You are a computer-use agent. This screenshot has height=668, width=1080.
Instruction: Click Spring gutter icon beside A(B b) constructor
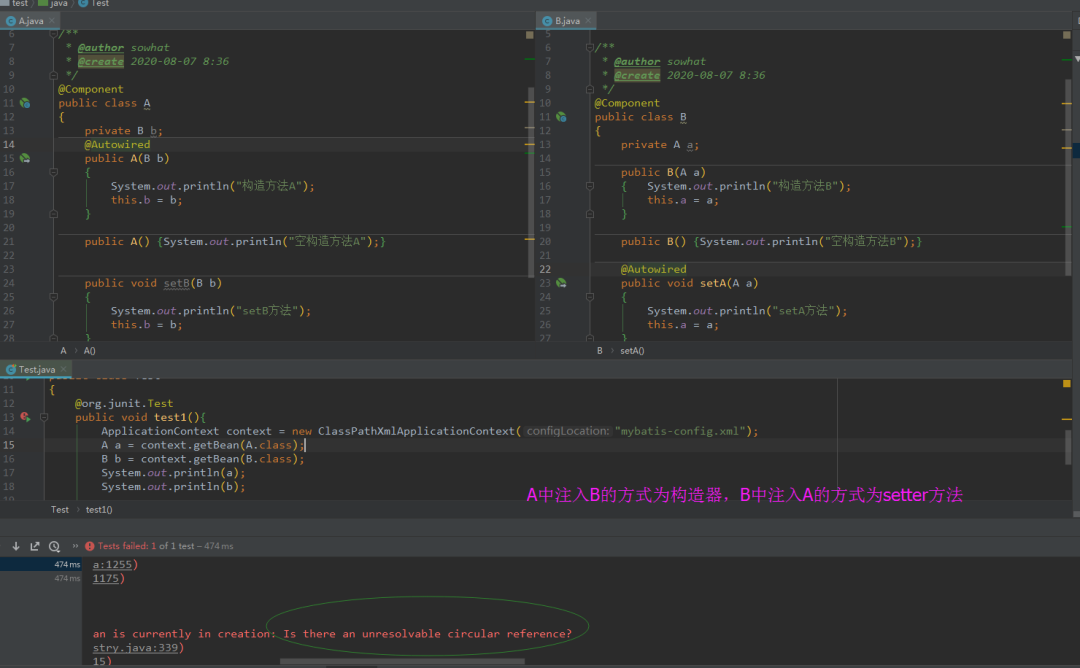[25, 158]
